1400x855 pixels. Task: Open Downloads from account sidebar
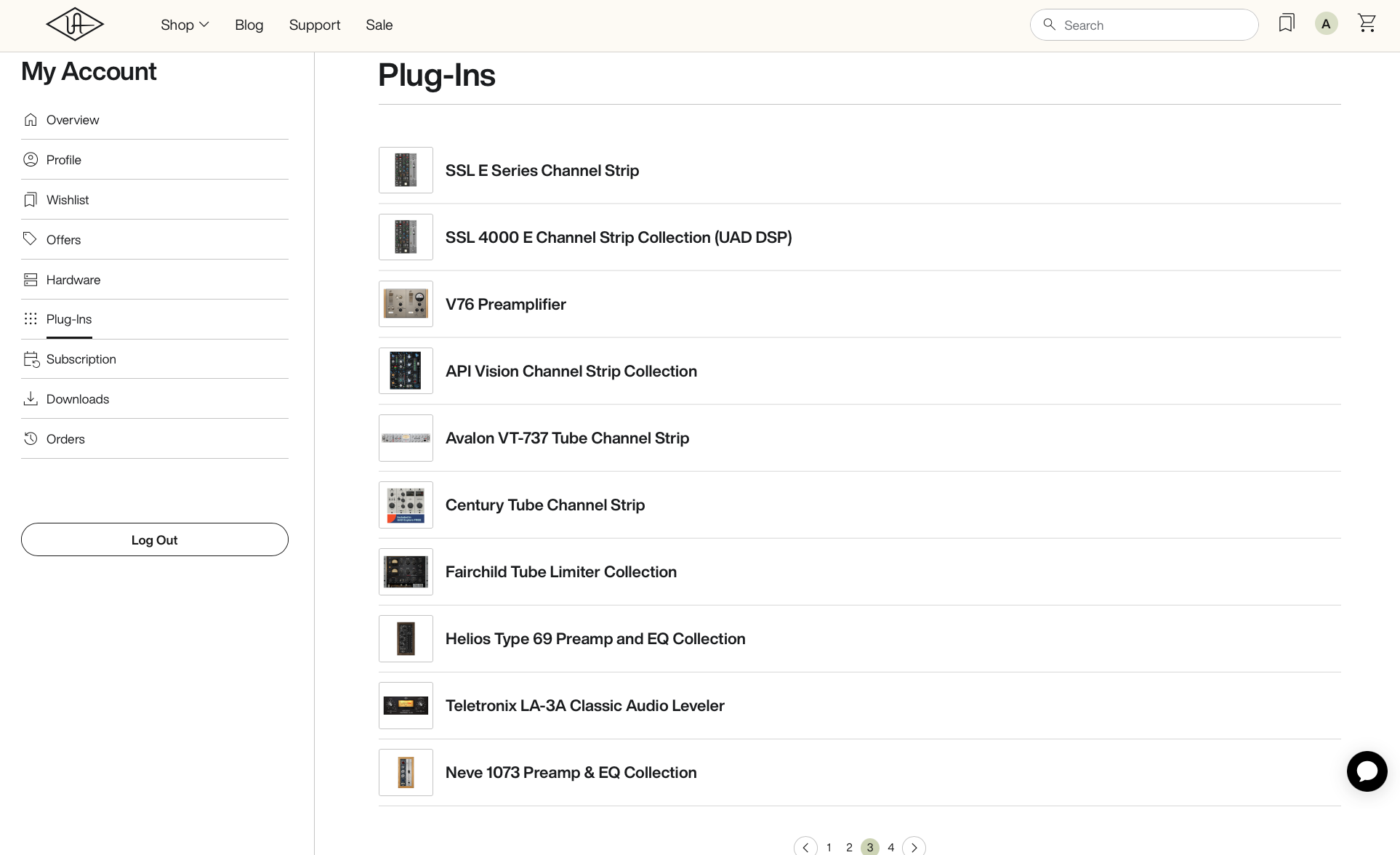[x=77, y=399]
